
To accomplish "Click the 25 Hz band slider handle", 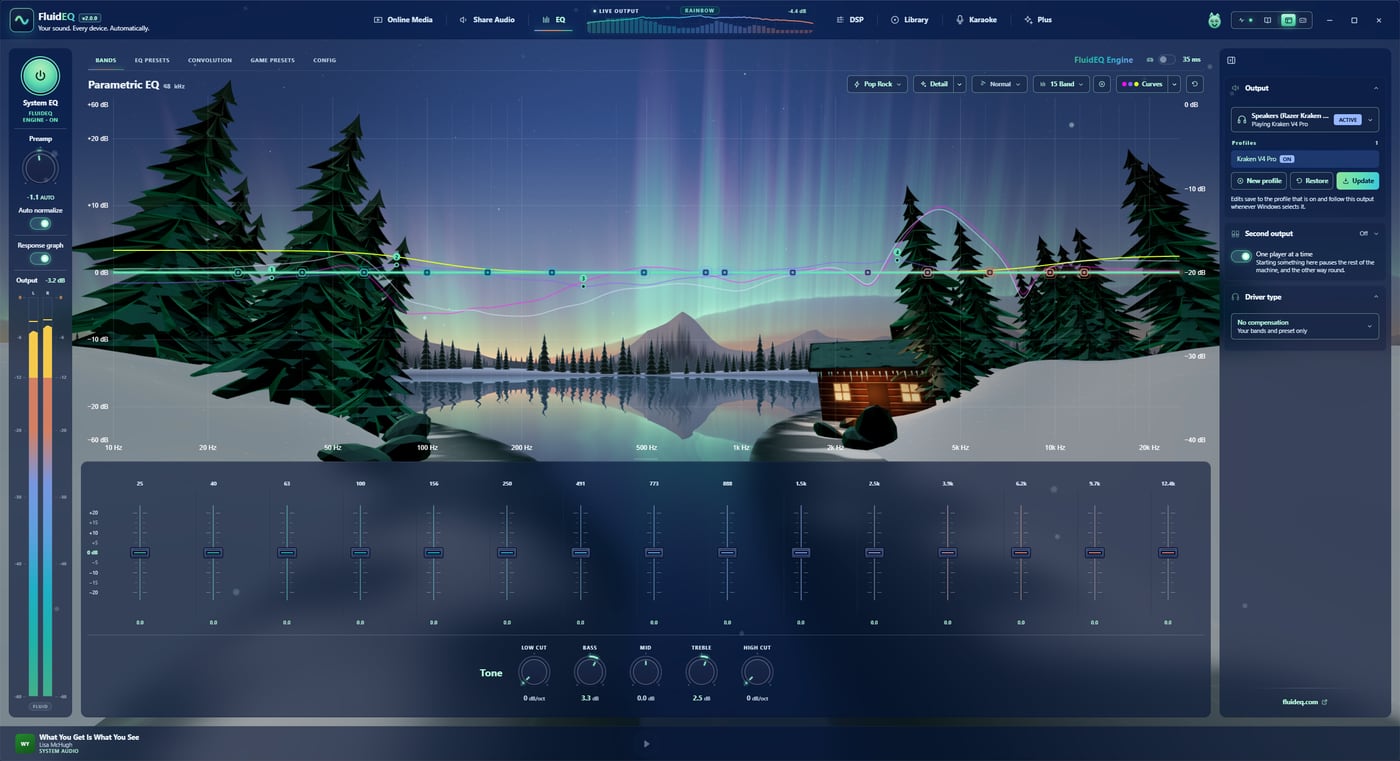I will pyautogui.click(x=140, y=552).
